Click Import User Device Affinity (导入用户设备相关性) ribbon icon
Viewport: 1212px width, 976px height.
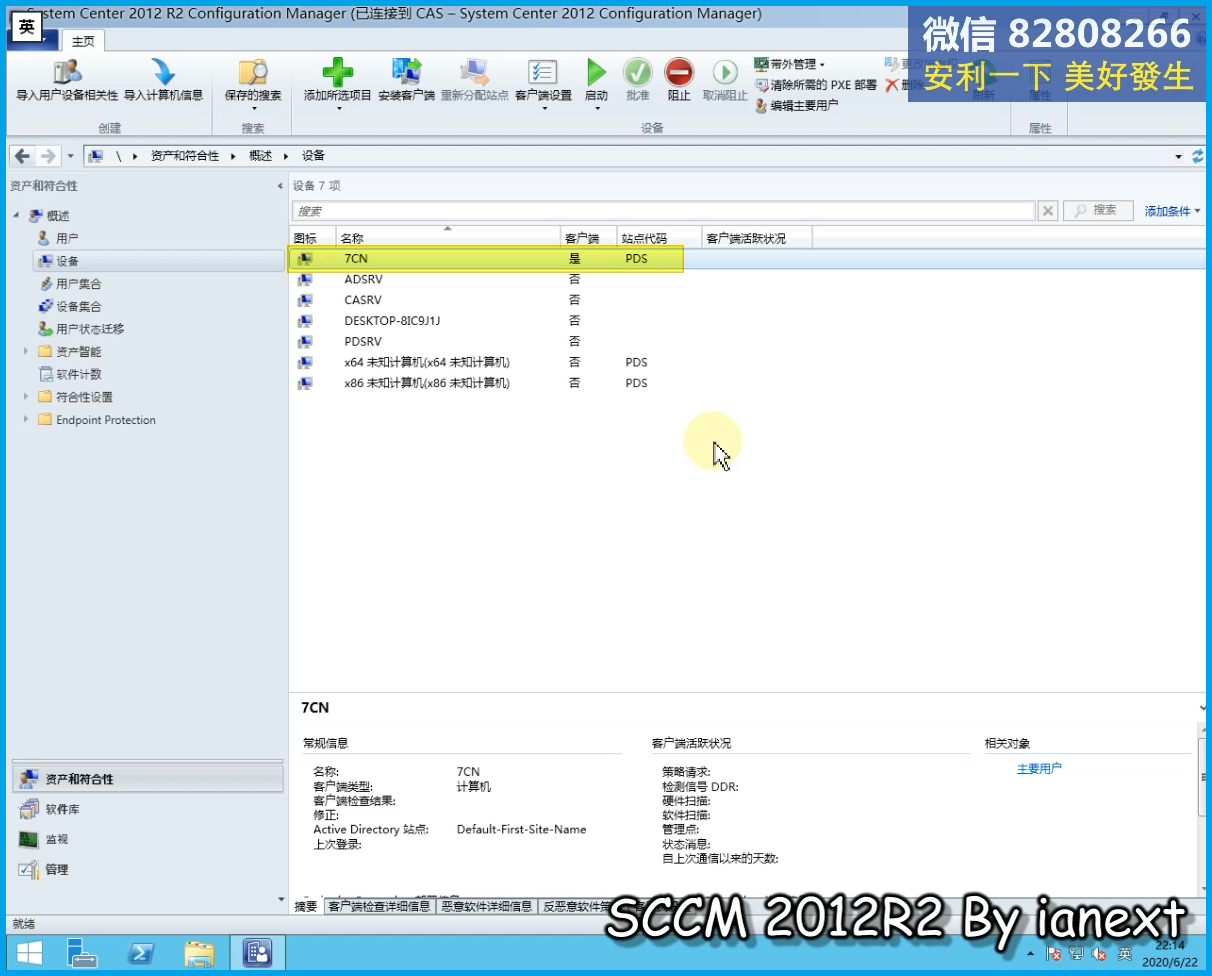67,81
